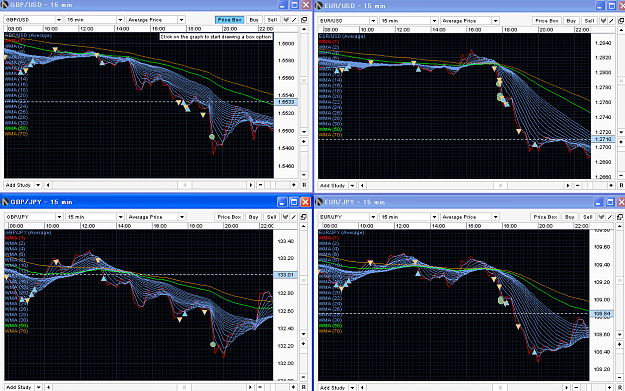Click Sell in GBP/JPY chart
Screen dimensions: 625x391
coord(272,217)
